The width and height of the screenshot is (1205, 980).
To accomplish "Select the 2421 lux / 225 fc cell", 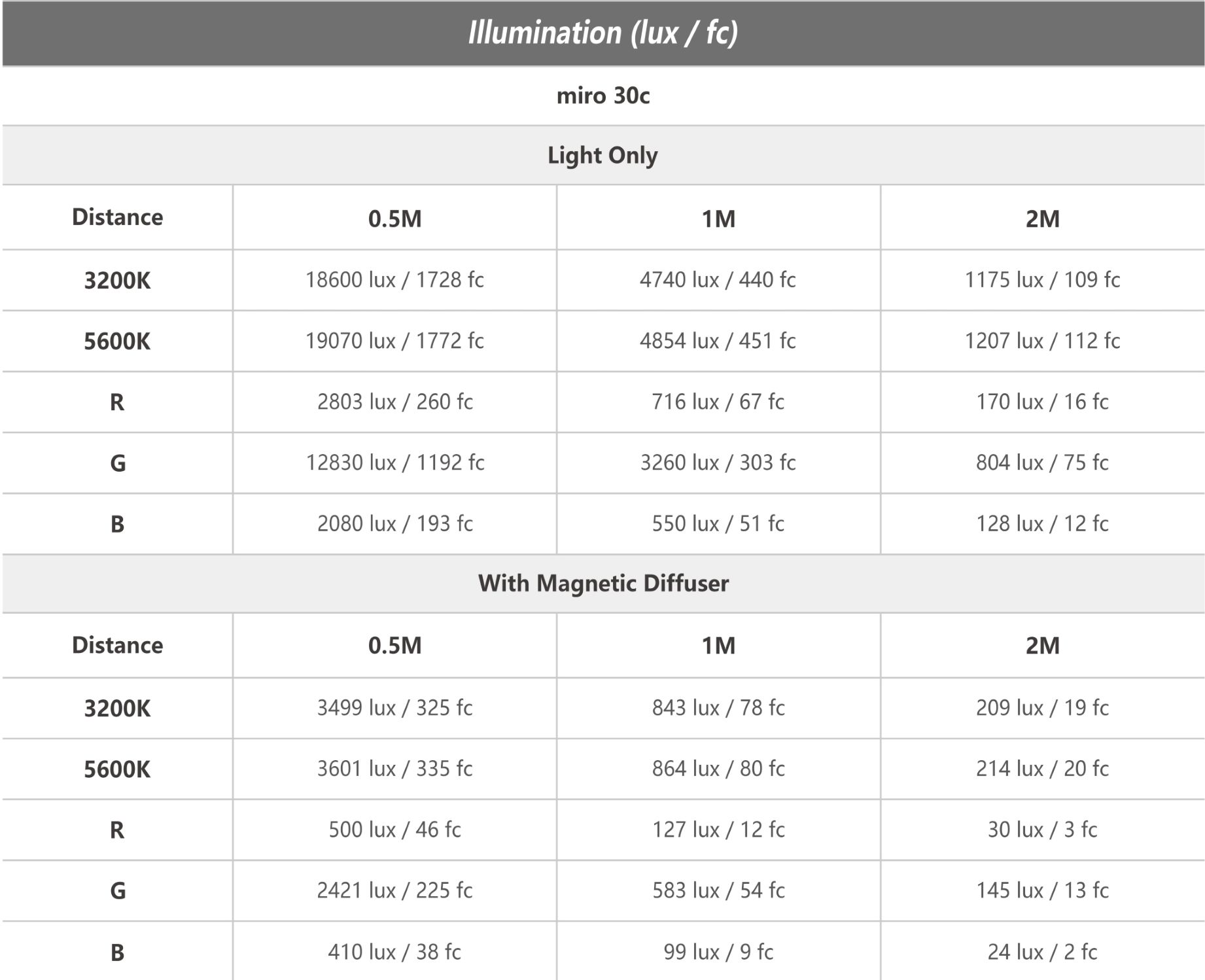I will coord(394,890).
